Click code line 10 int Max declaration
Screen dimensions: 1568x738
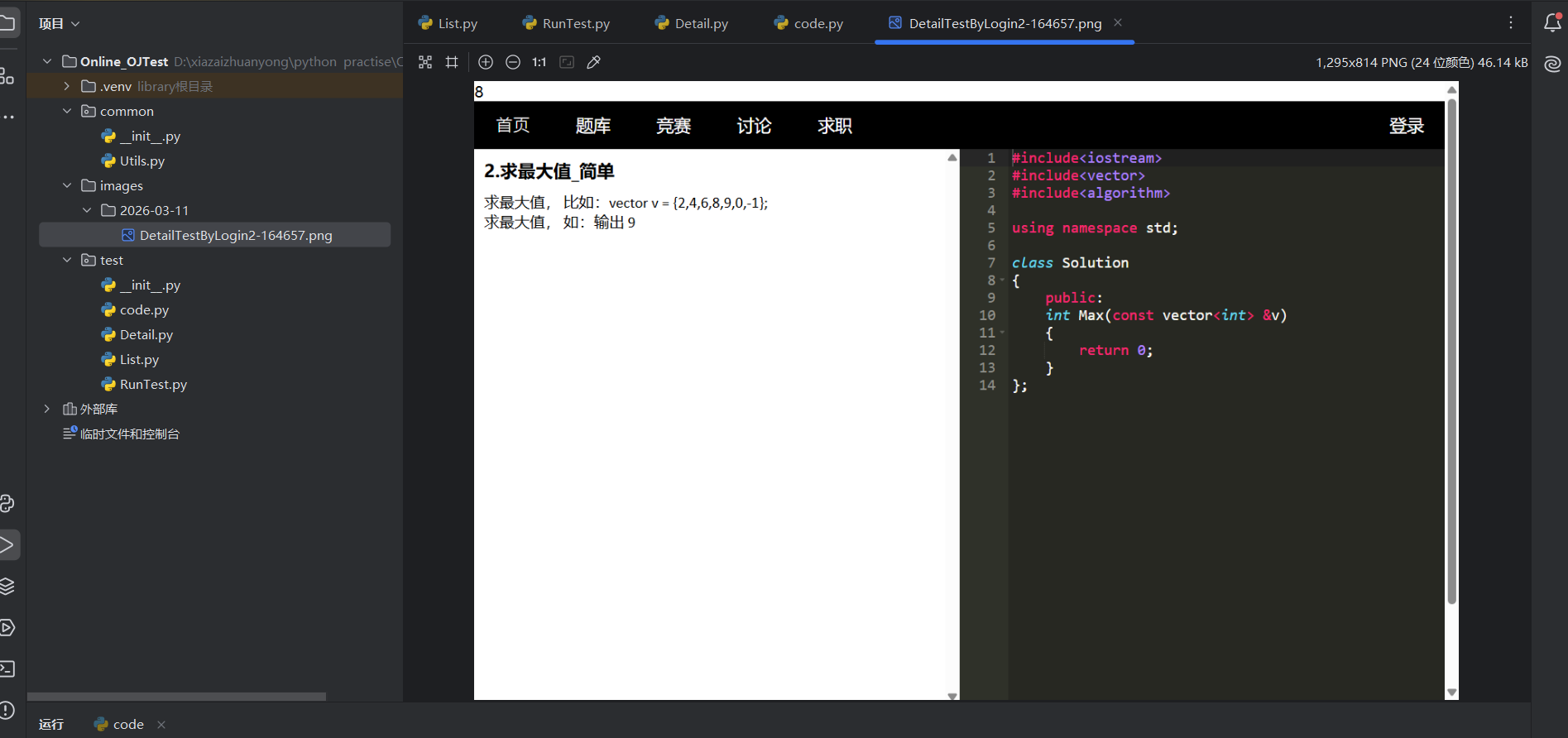coord(1166,315)
